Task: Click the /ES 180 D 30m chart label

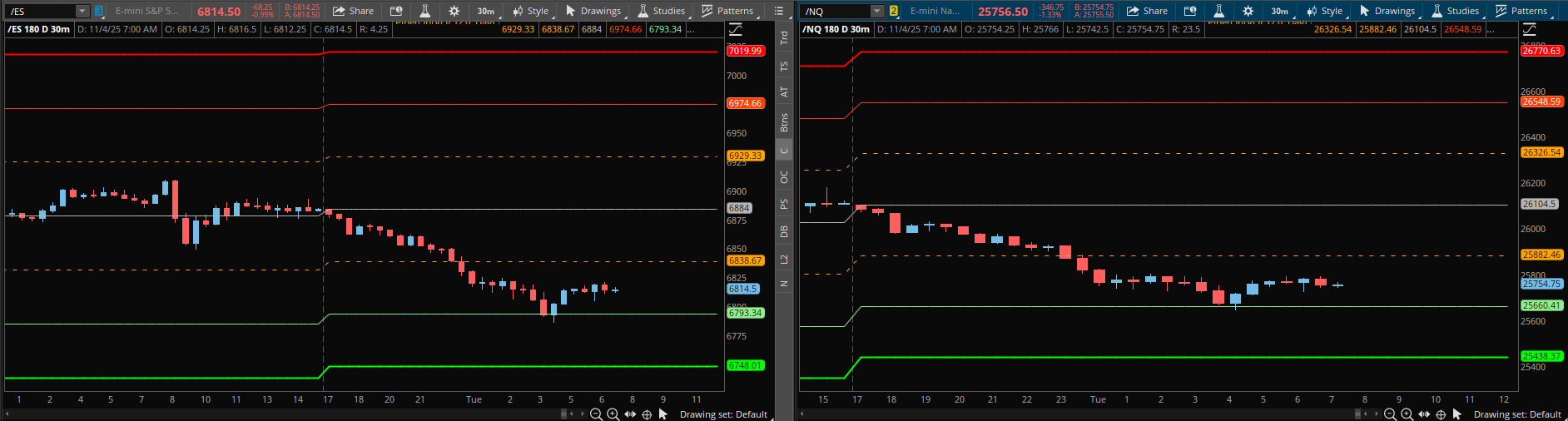Action: pyautogui.click(x=39, y=29)
